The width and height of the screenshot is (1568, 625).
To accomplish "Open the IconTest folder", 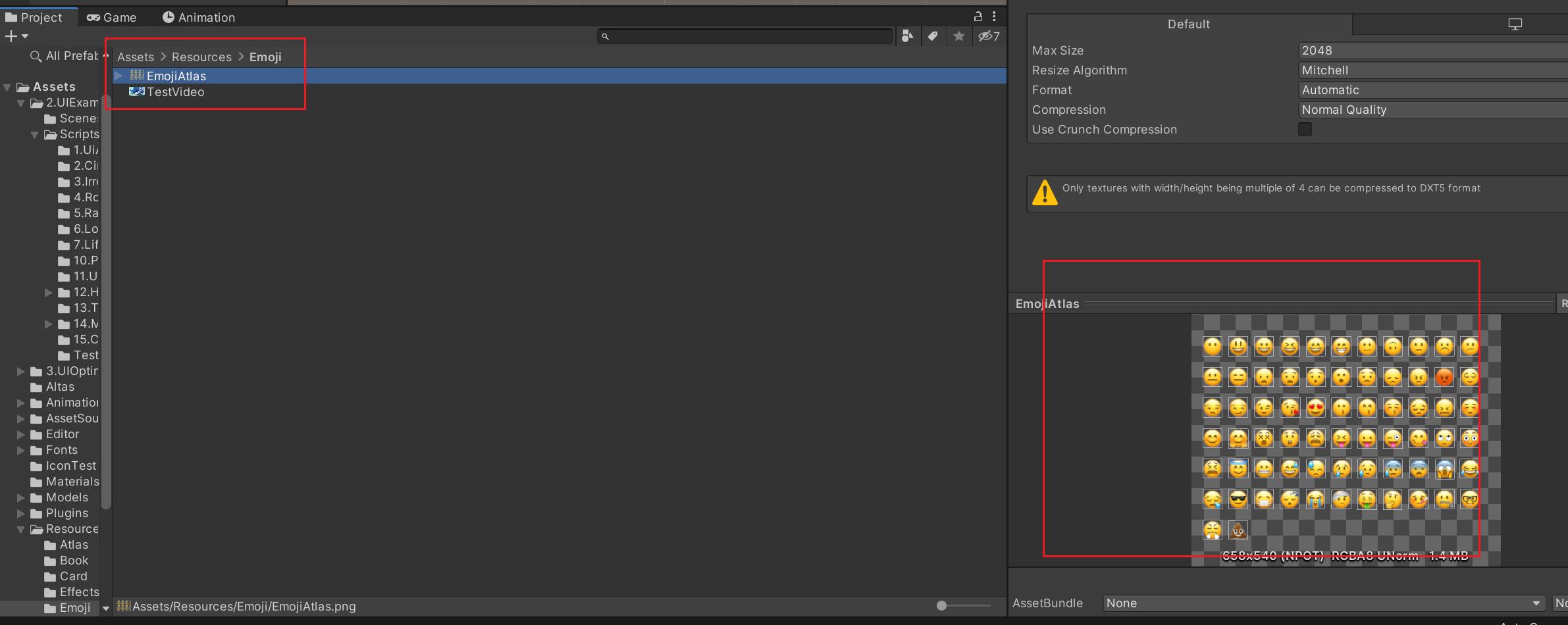I will (63, 466).
